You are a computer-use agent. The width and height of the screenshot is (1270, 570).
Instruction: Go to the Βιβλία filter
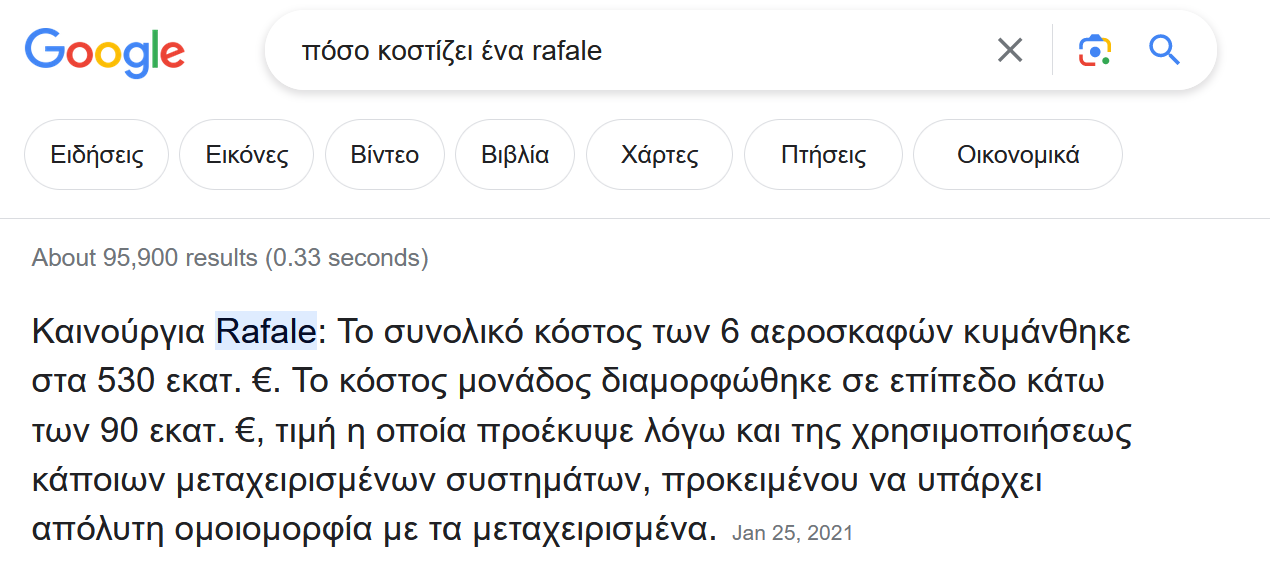coord(515,155)
